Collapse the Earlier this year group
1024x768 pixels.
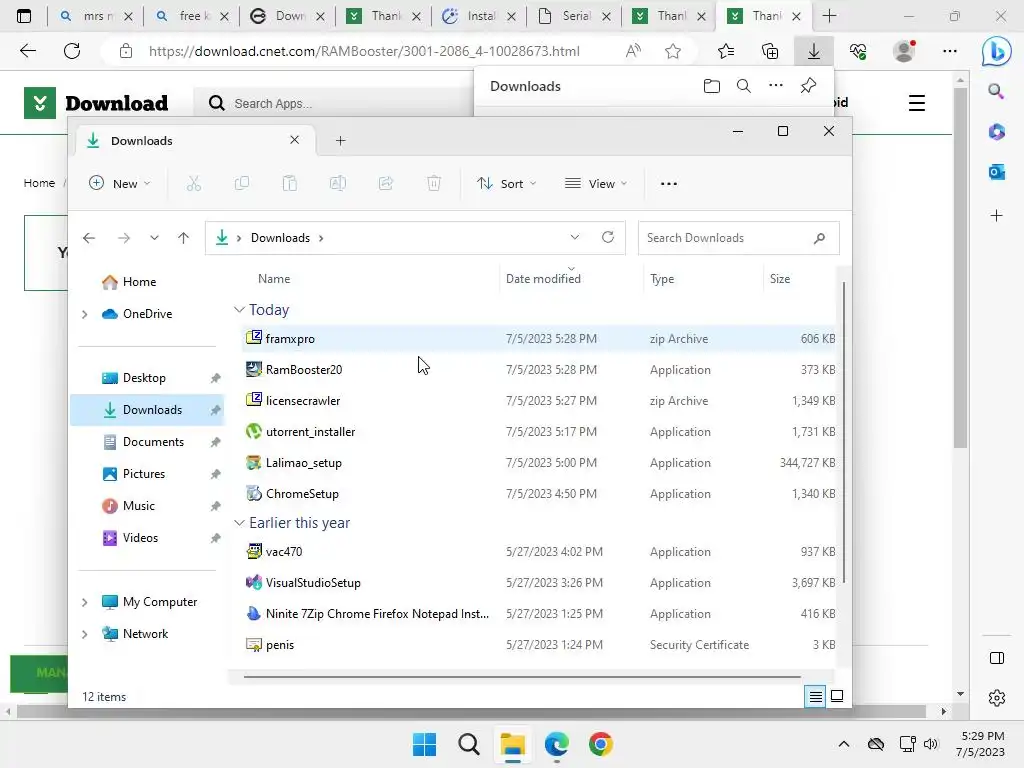click(x=240, y=523)
